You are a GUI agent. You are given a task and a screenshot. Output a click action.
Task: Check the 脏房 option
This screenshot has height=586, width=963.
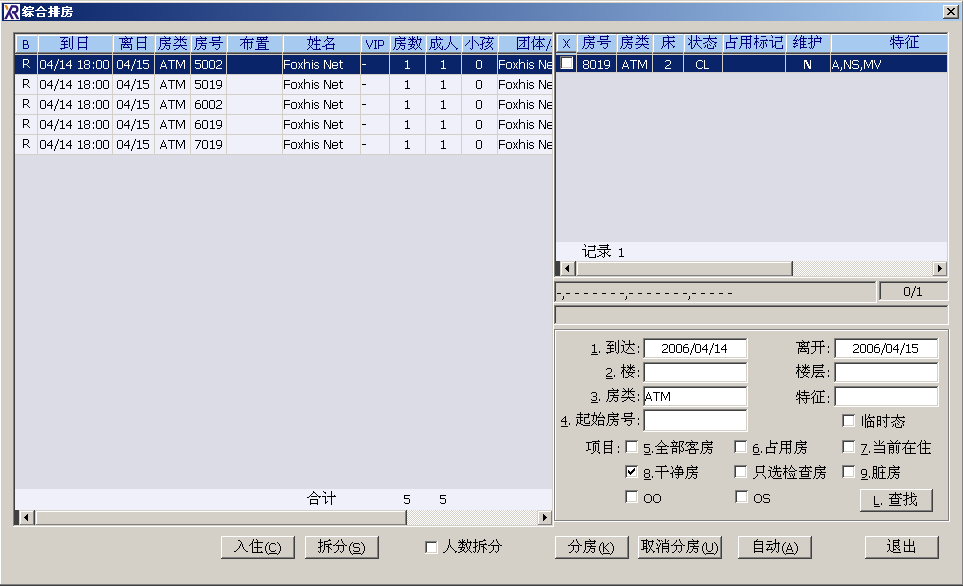point(849,472)
